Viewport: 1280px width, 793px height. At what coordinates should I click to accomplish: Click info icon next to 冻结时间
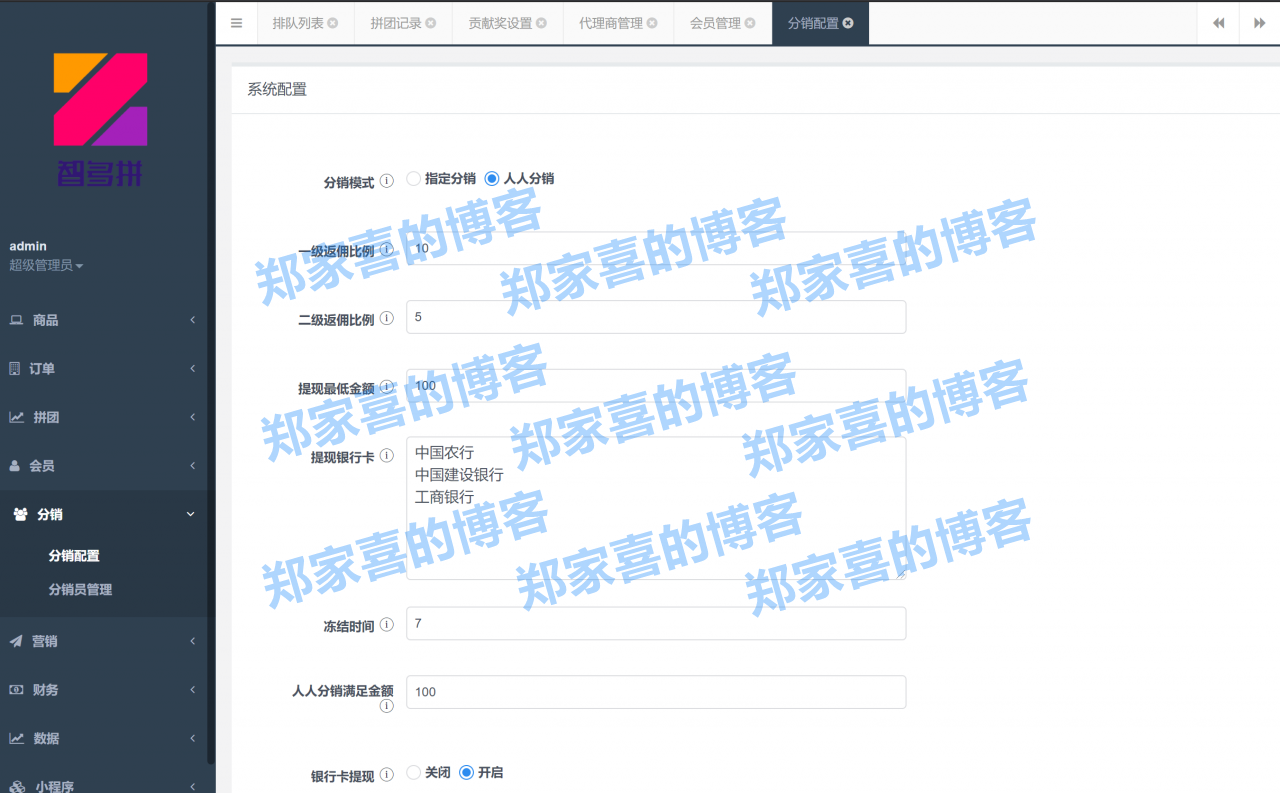click(386, 625)
